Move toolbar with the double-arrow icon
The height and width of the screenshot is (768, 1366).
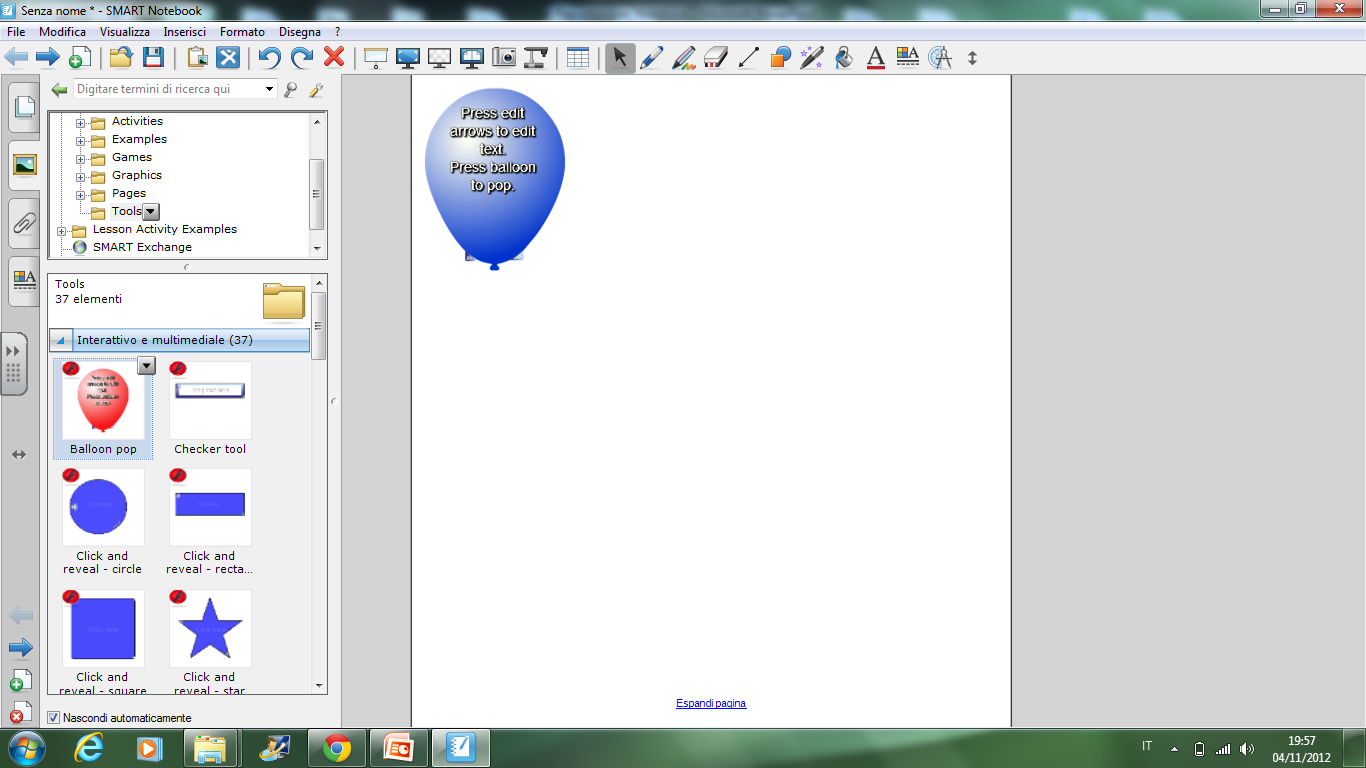[972, 58]
